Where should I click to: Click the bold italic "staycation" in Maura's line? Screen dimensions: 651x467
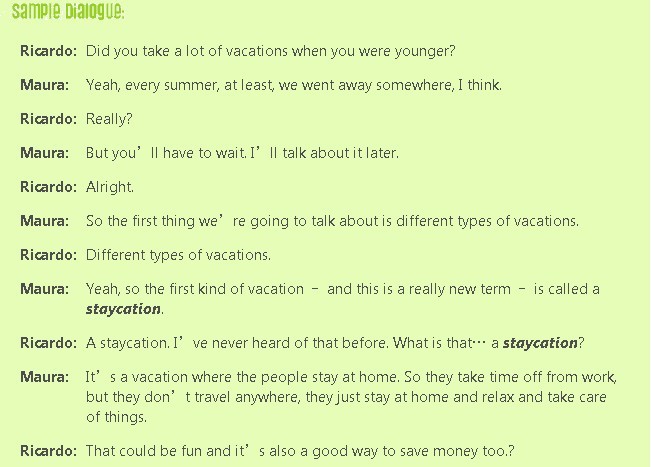click(x=123, y=309)
